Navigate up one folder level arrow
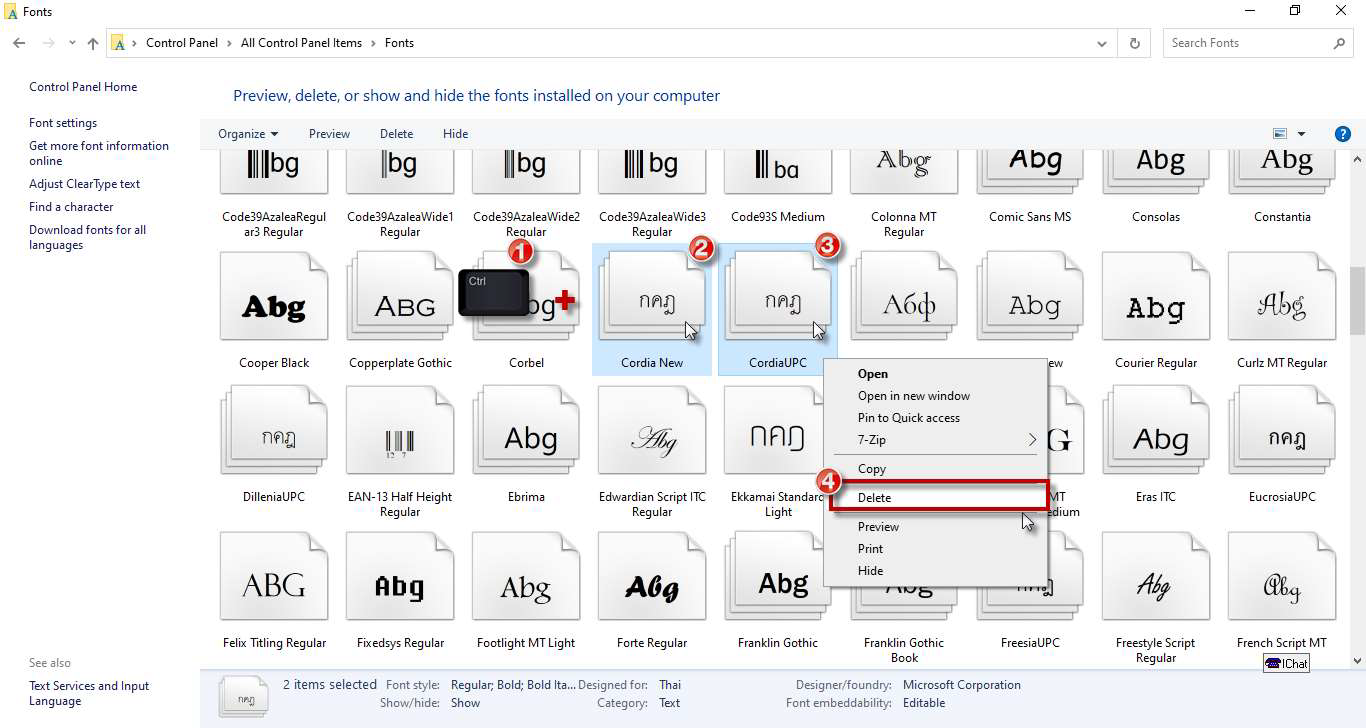The height and width of the screenshot is (728, 1366). [x=93, y=43]
